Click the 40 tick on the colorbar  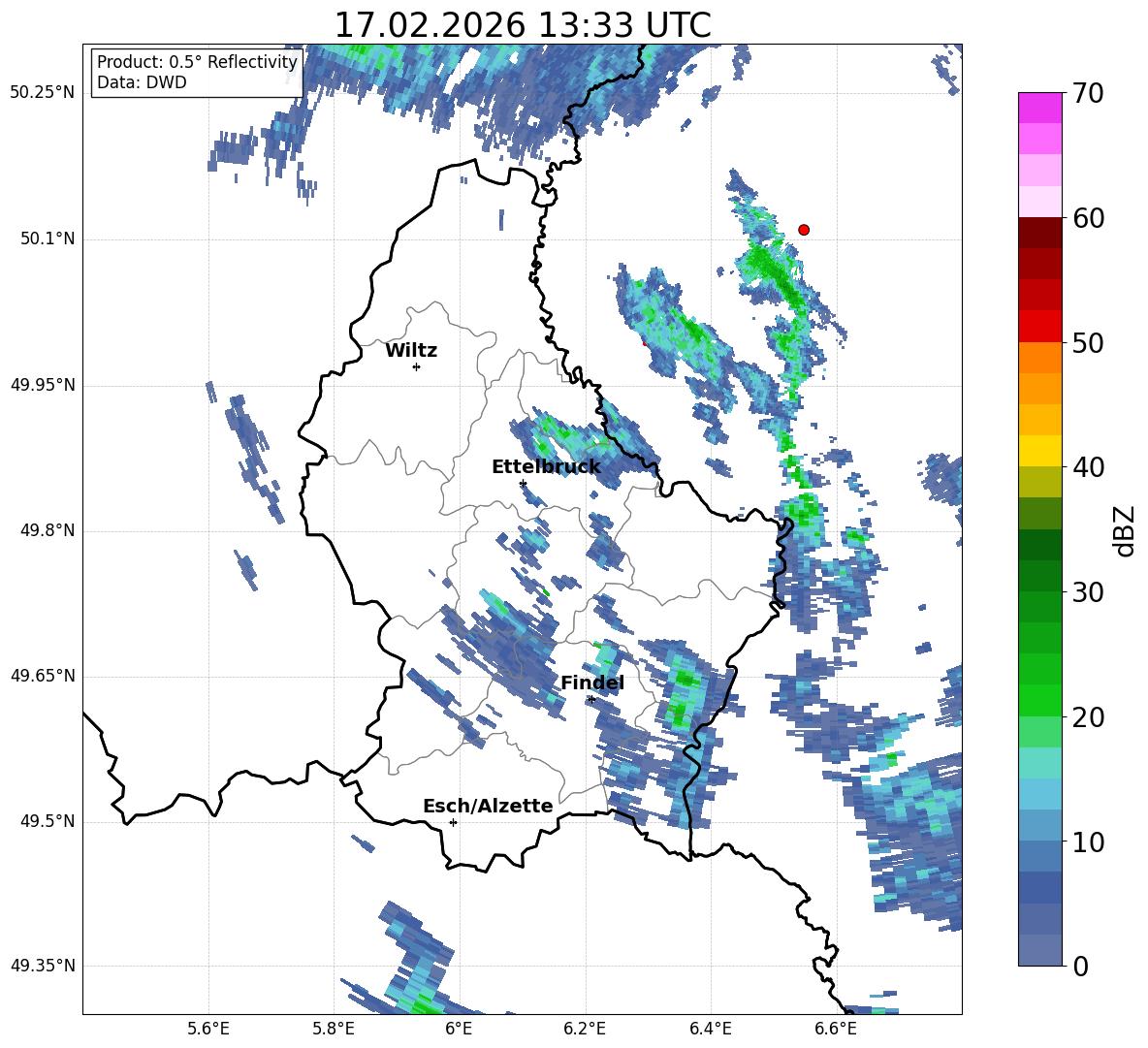[1088, 467]
